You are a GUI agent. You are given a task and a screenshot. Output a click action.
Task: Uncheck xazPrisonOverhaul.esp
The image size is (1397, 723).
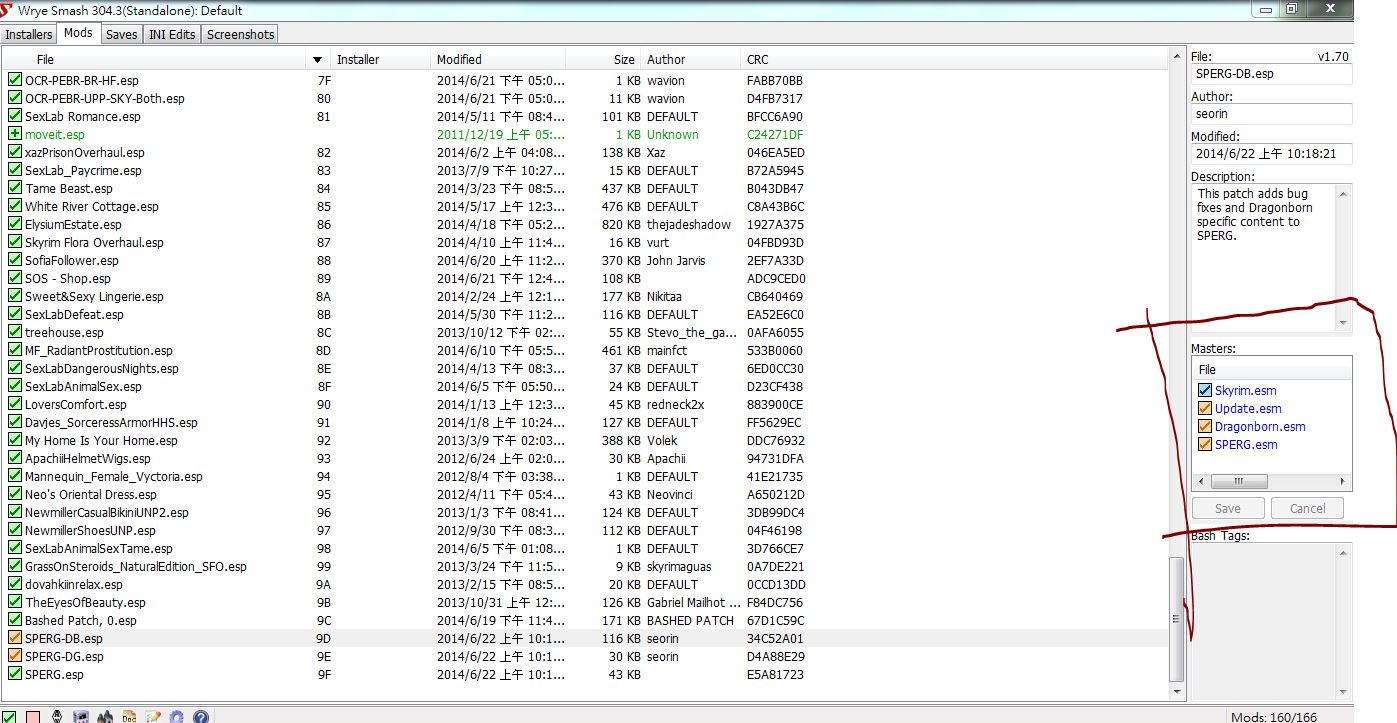[14, 152]
